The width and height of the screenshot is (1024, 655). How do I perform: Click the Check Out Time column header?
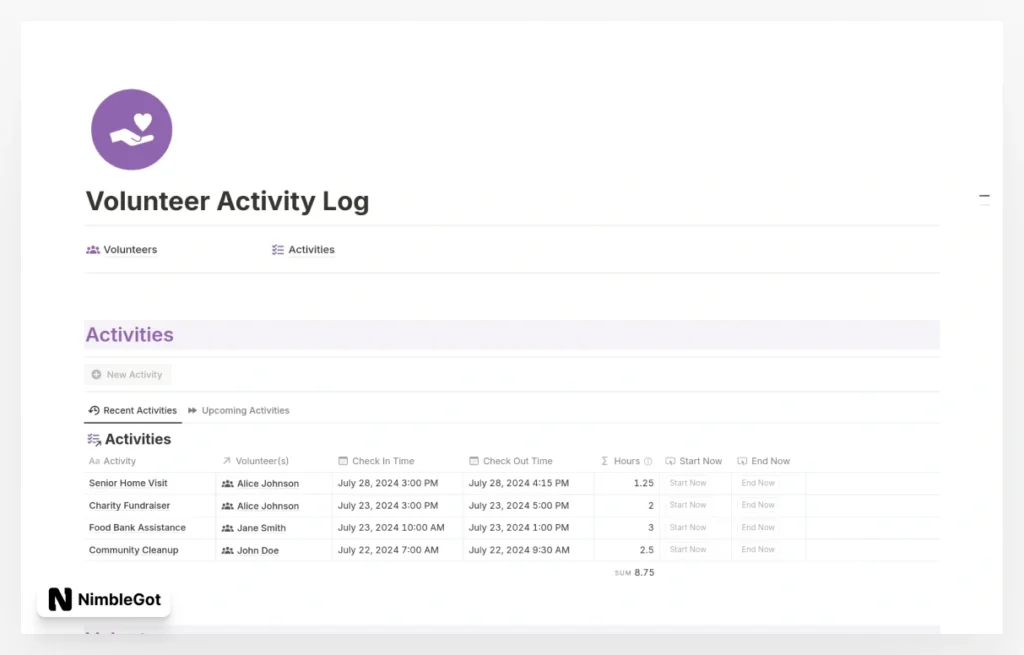[x=511, y=461]
